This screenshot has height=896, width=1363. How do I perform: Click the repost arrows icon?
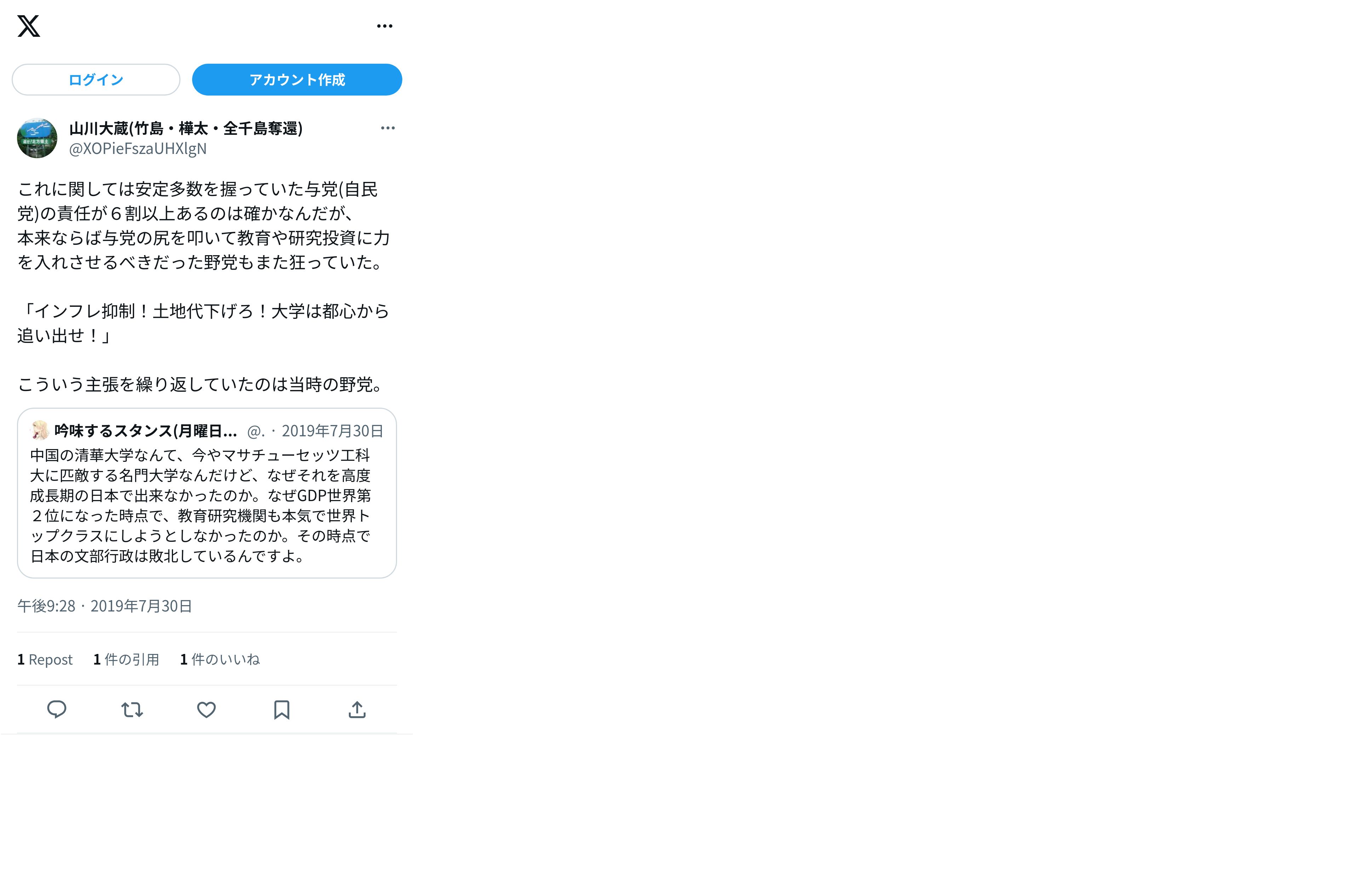132,710
